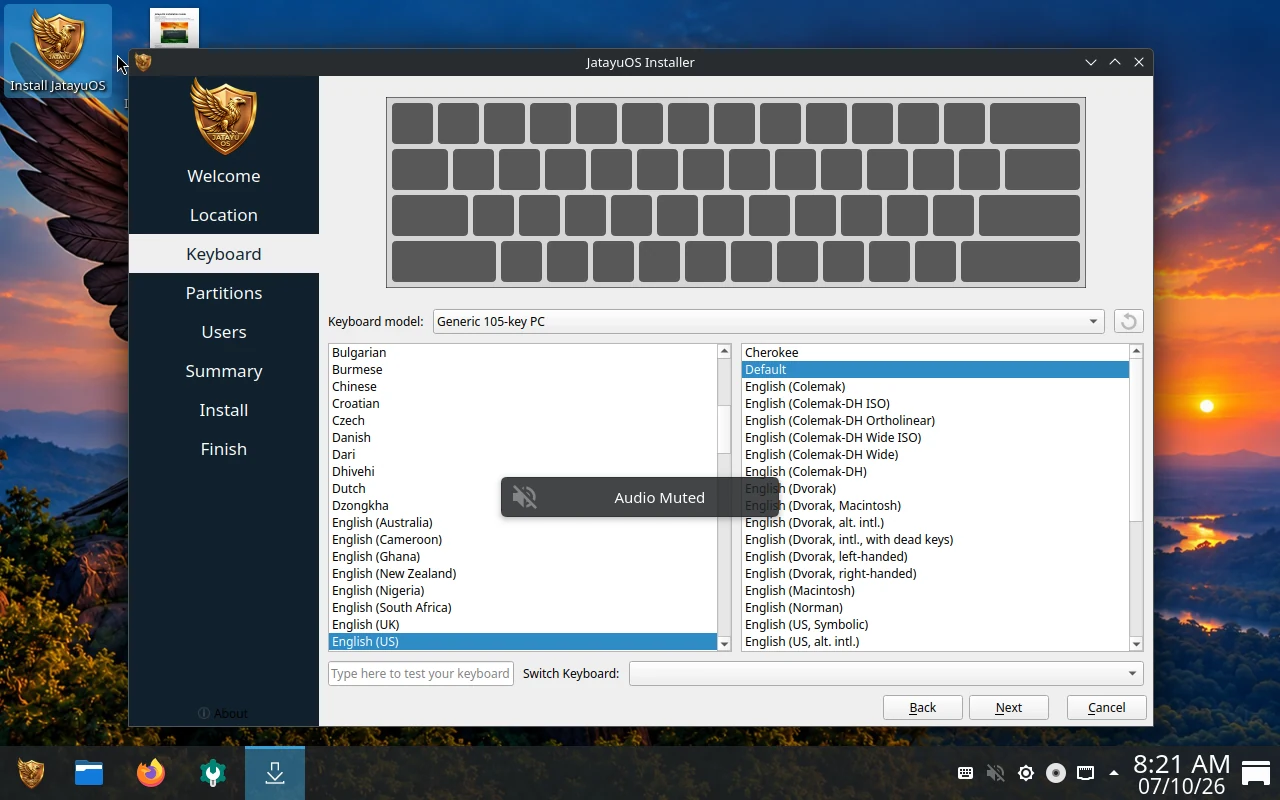Select English (Dvorak, left-handed) variant
1280x800 pixels.
coord(935,556)
